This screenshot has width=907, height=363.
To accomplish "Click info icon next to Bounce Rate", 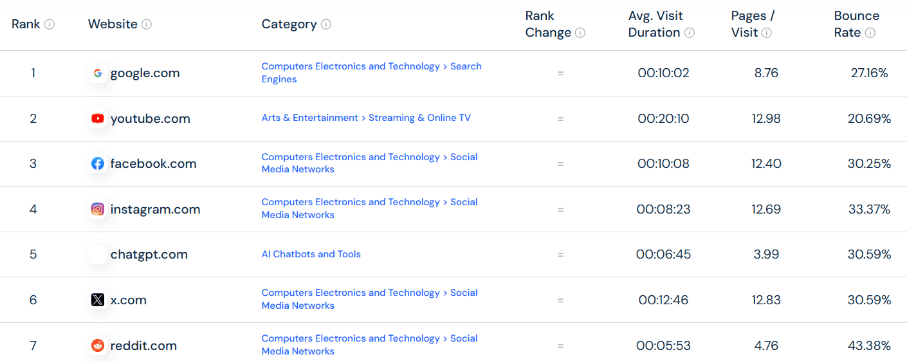I will click(x=871, y=33).
